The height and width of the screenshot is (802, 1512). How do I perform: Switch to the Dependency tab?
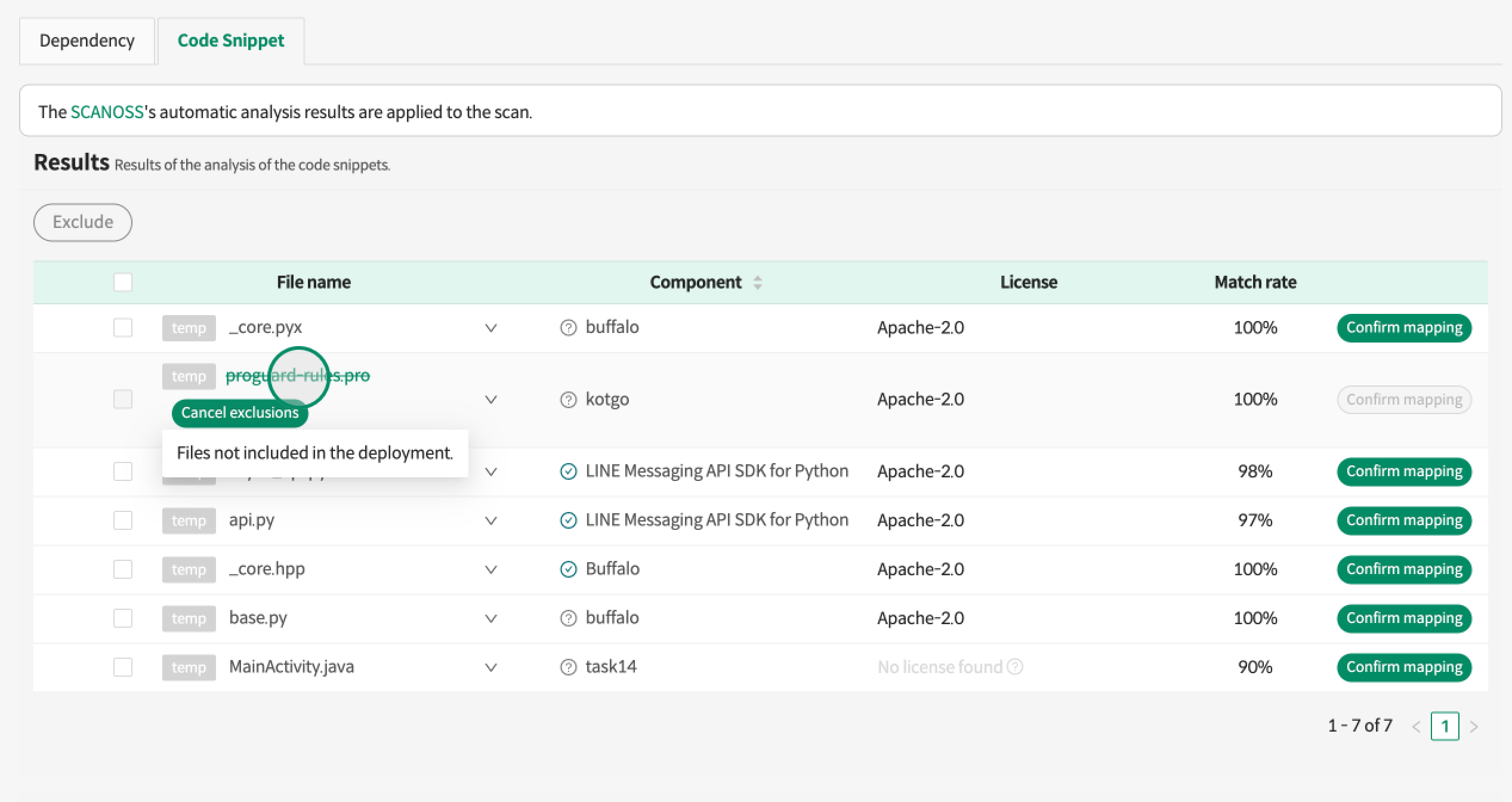[87, 41]
